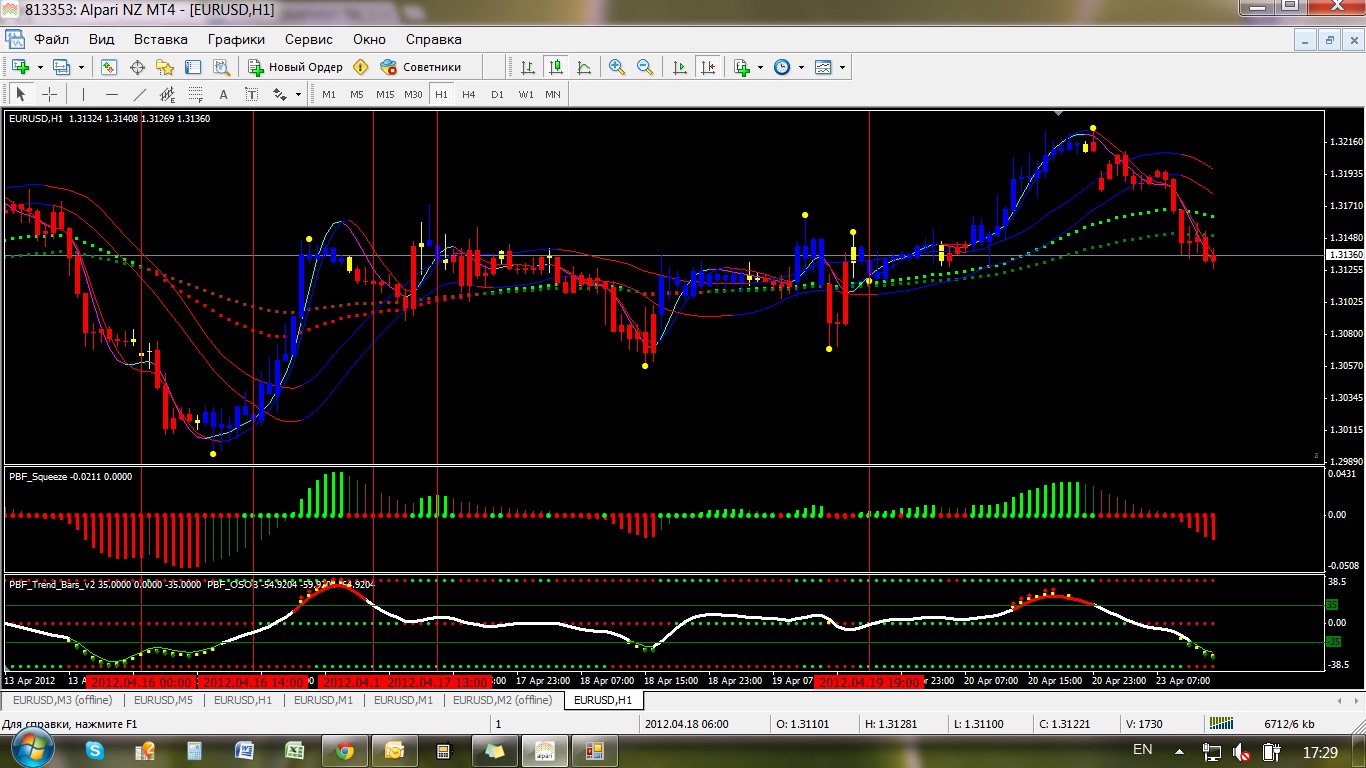Select the trendline drawing tool
This screenshot has width=1366, height=768.
pos(140,94)
